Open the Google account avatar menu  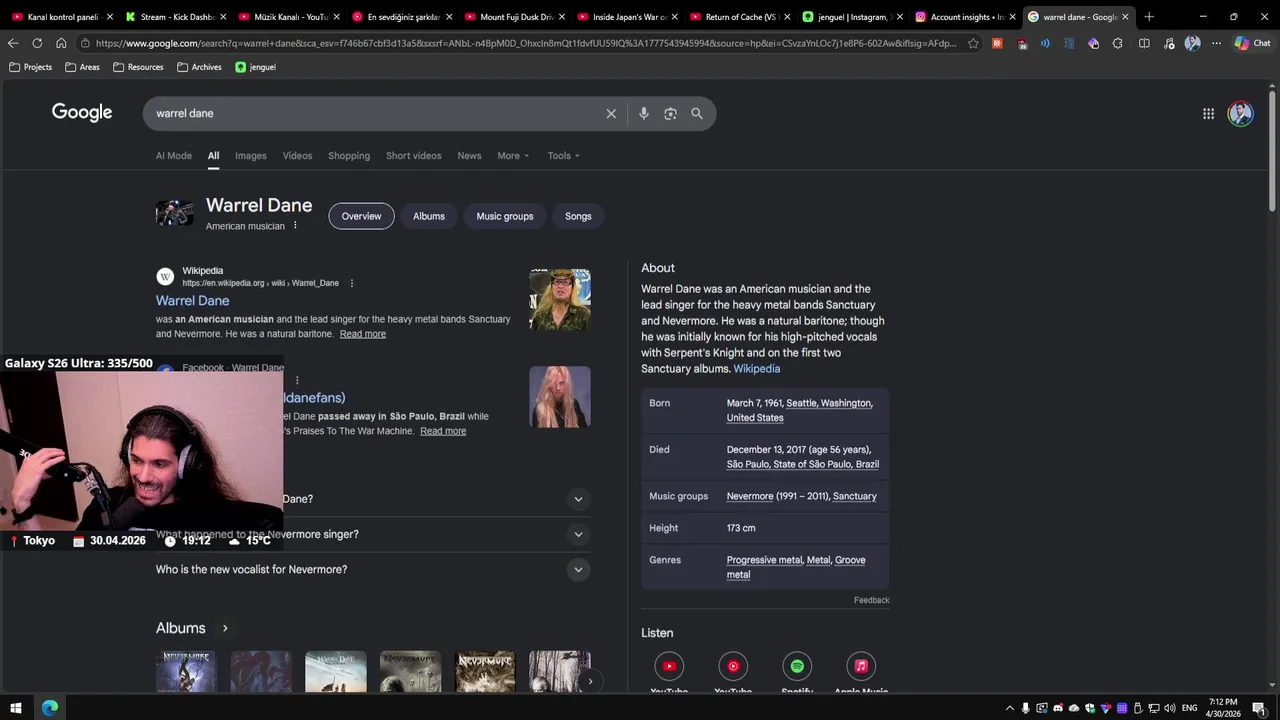coord(1240,113)
